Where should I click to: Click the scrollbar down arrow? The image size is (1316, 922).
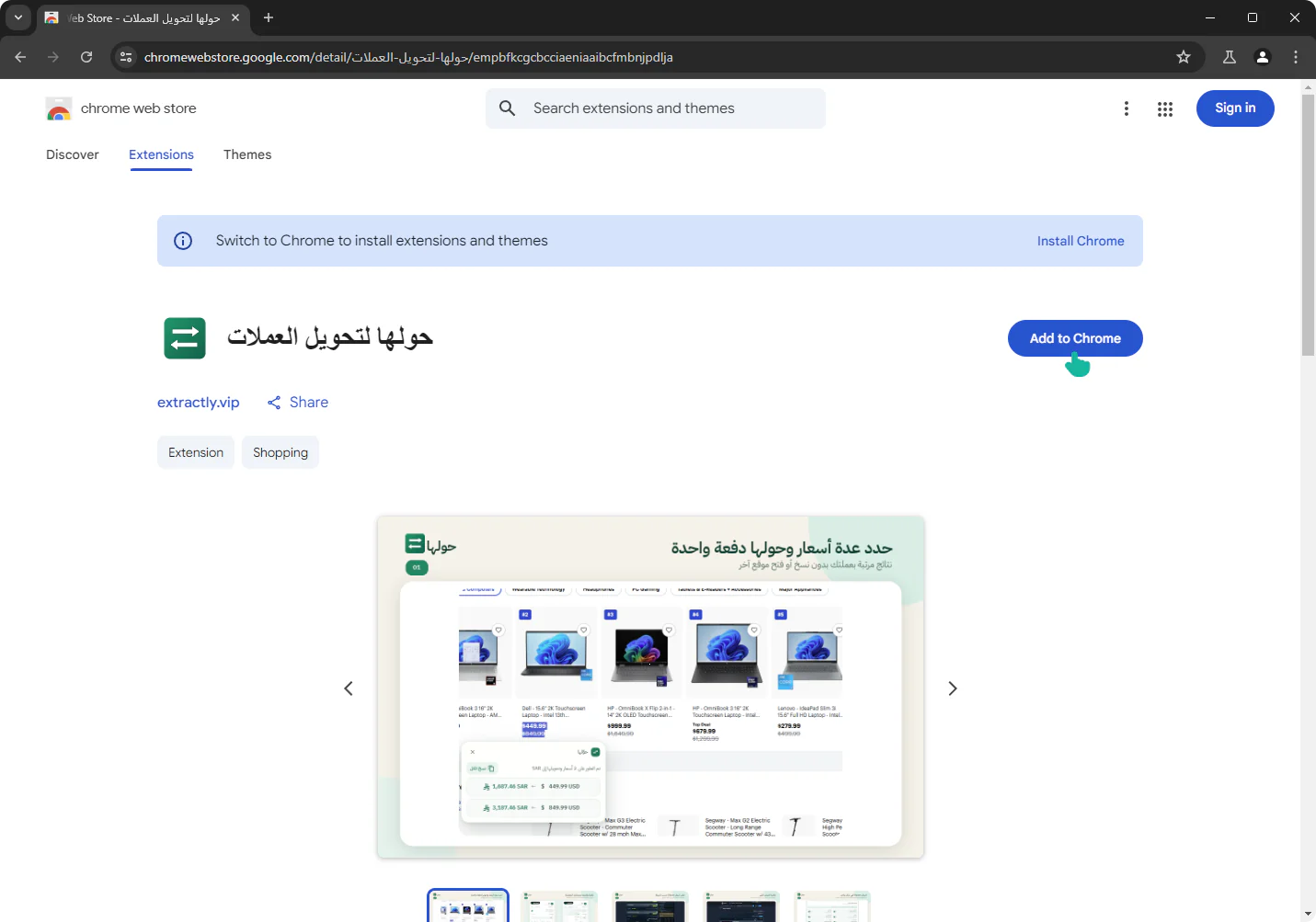pyautogui.click(x=1308, y=915)
